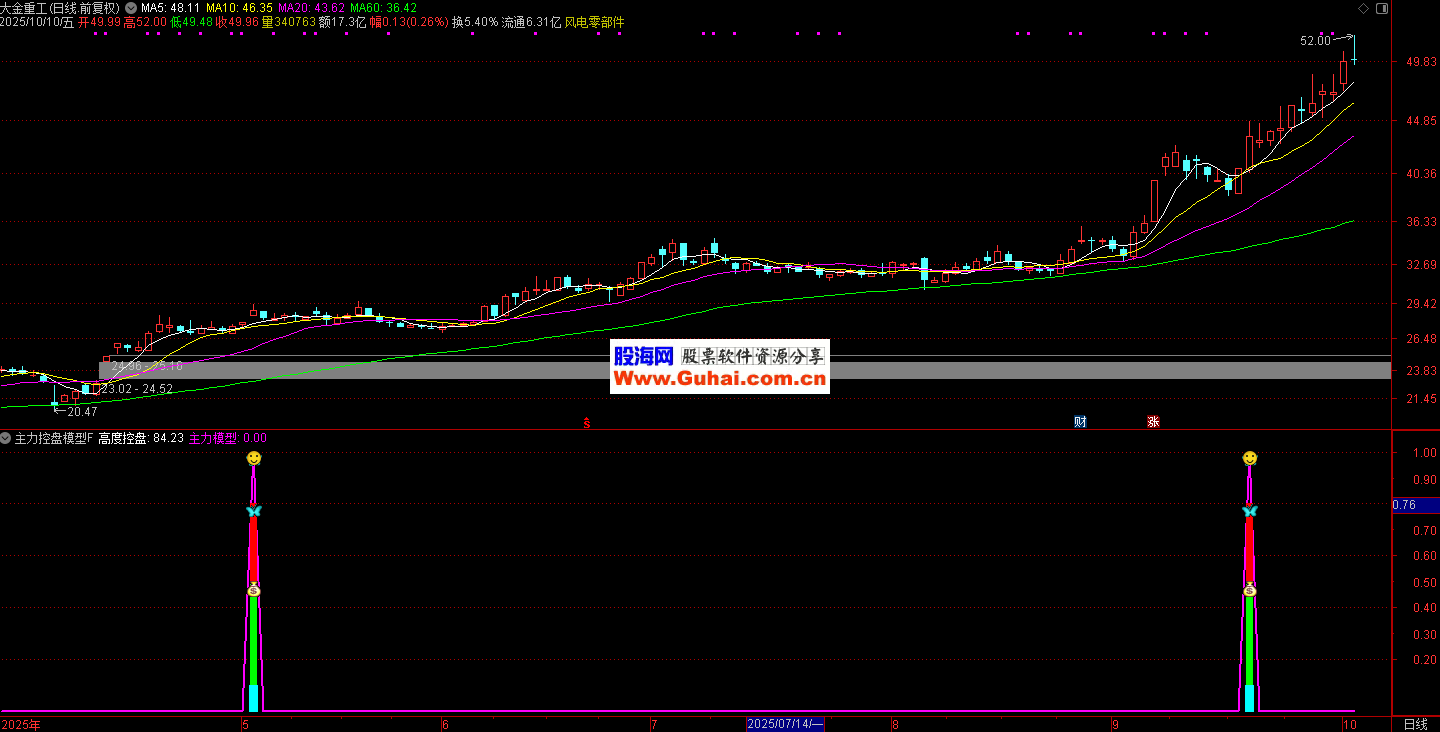Open the 风电零部件 sector link
The image size is (1440, 732).
pos(594,22)
